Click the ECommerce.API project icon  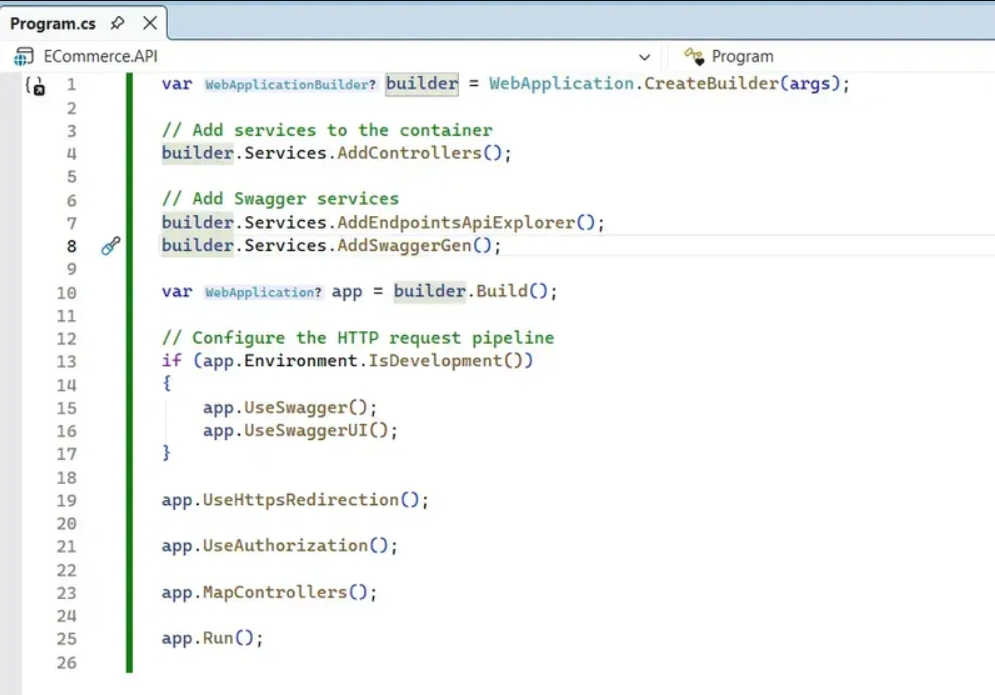point(24,57)
